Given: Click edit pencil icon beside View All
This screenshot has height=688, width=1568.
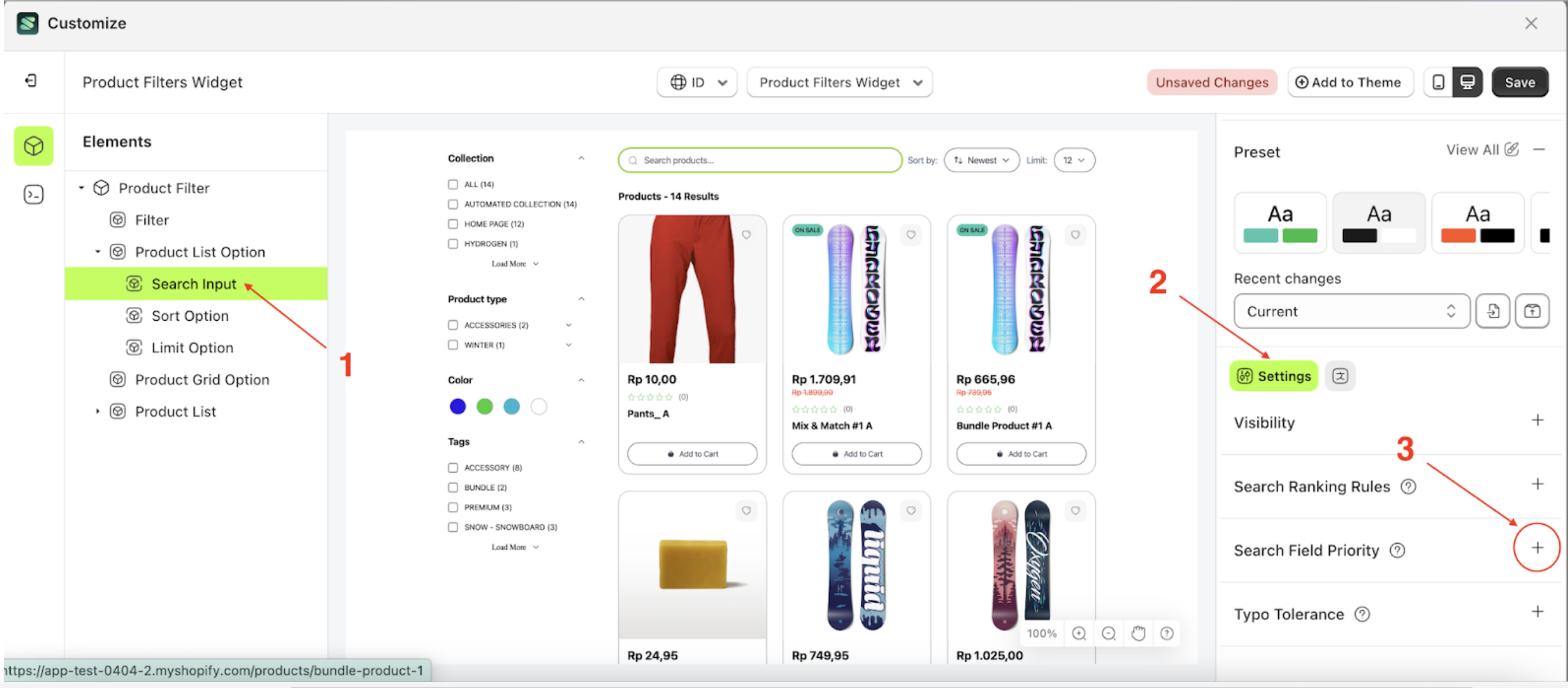Looking at the screenshot, I should [1511, 149].
